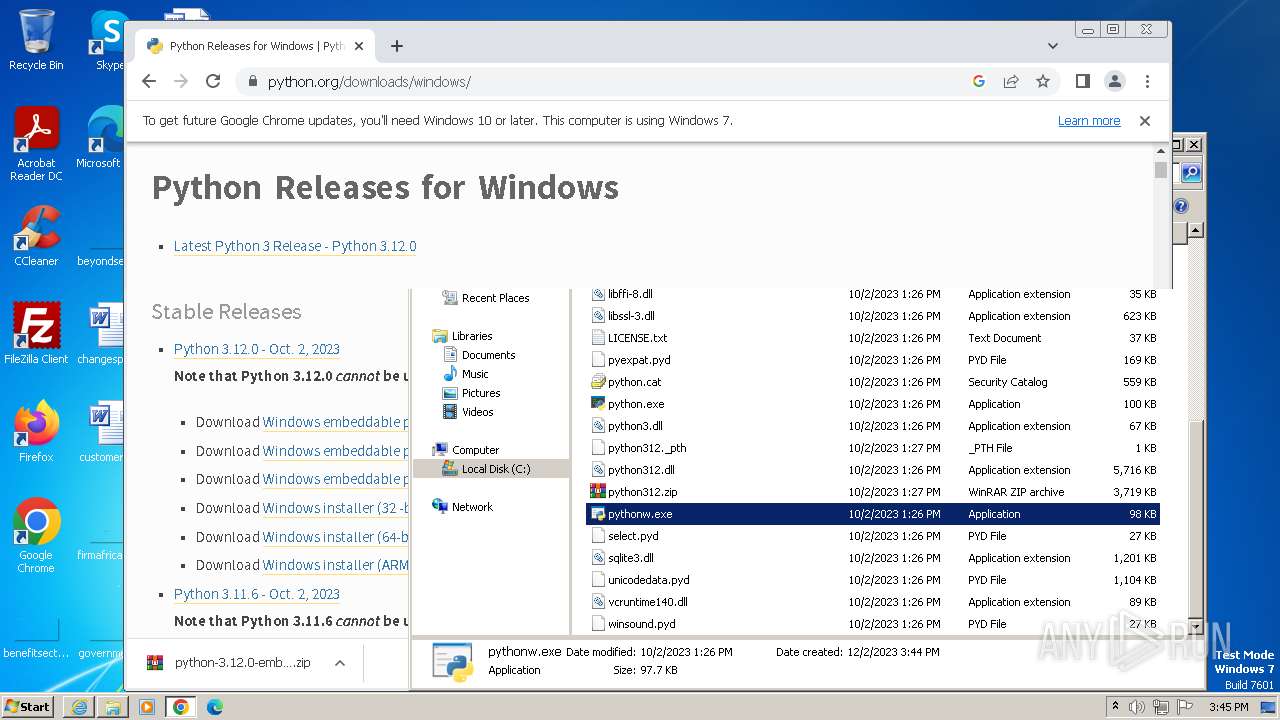Select python312._pth file
Image resolution: width=1280 pixels, height=720 pixels.
[x=647, y=448]
